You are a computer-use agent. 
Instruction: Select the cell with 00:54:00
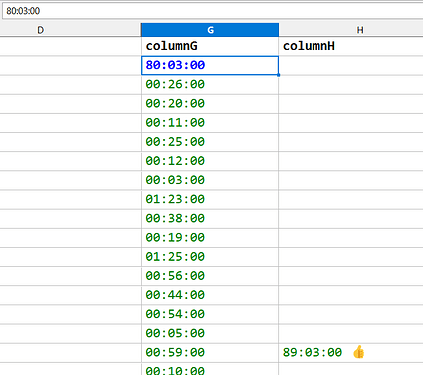[x=210, y=314]
